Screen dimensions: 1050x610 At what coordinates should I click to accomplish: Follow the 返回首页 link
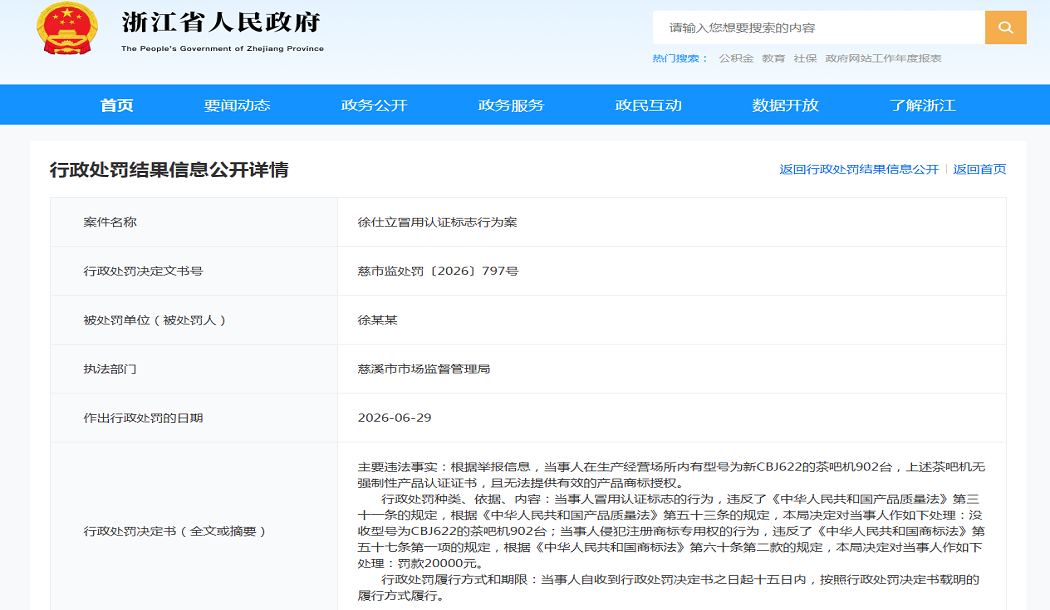pyautogui.click(x=980, y=169)
